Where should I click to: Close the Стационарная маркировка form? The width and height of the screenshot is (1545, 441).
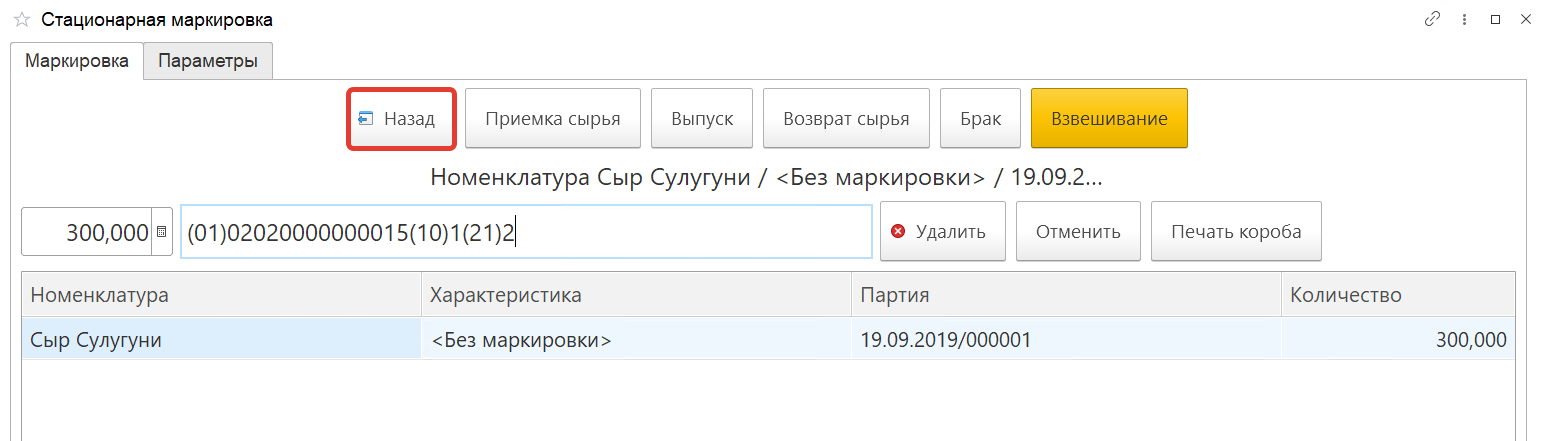click(1526, 19)
